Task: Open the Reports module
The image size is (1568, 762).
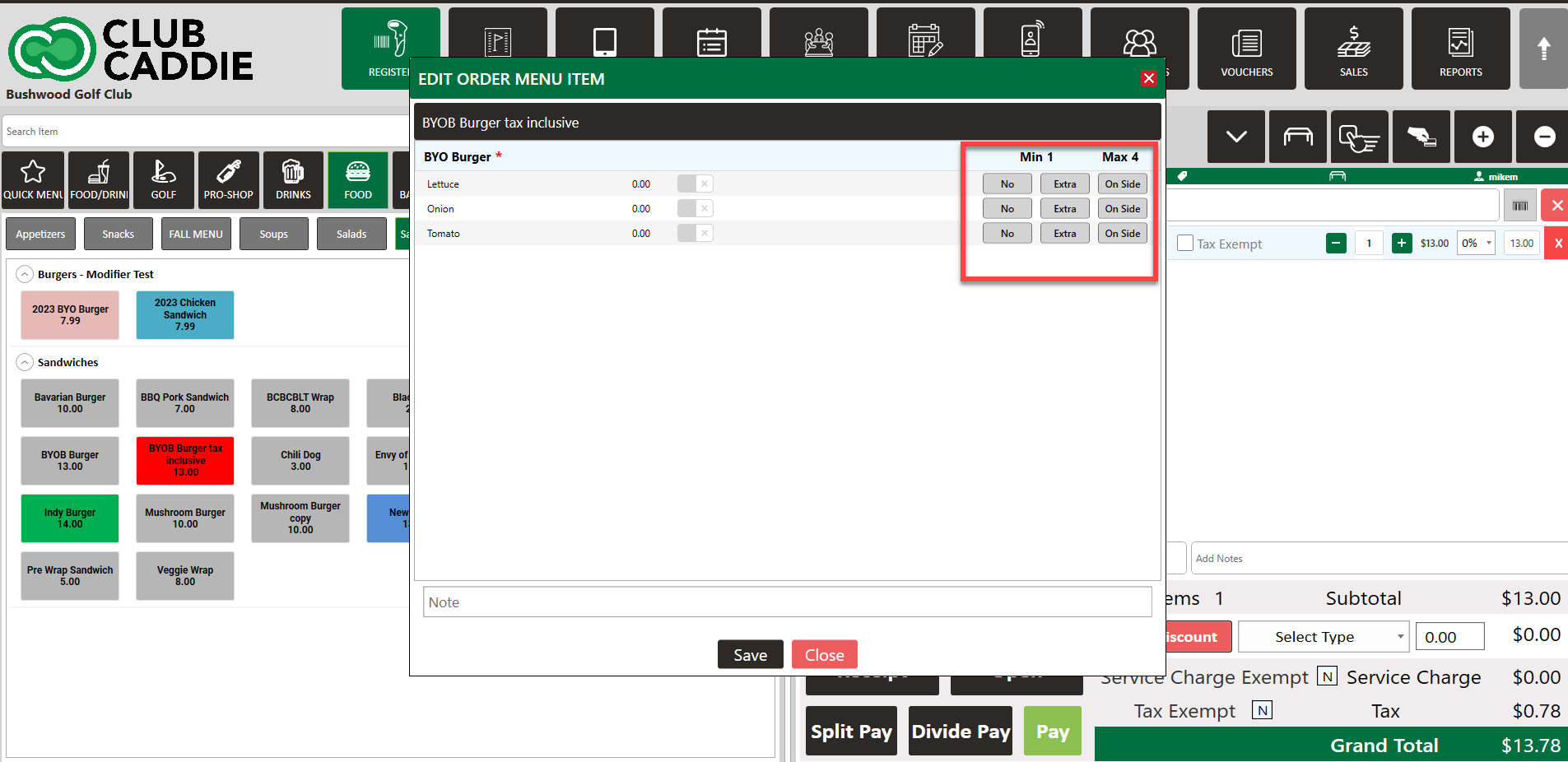Action: 1460,49
